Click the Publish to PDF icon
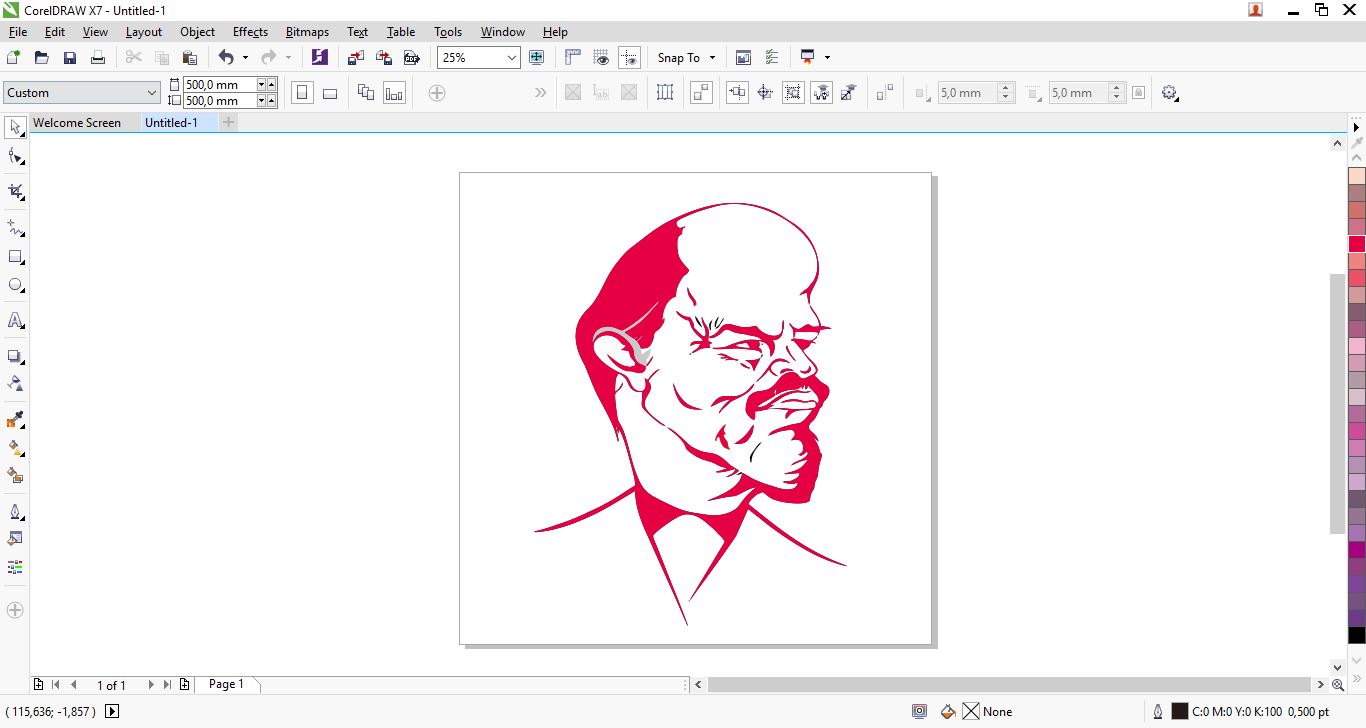 tap(411, 58)
